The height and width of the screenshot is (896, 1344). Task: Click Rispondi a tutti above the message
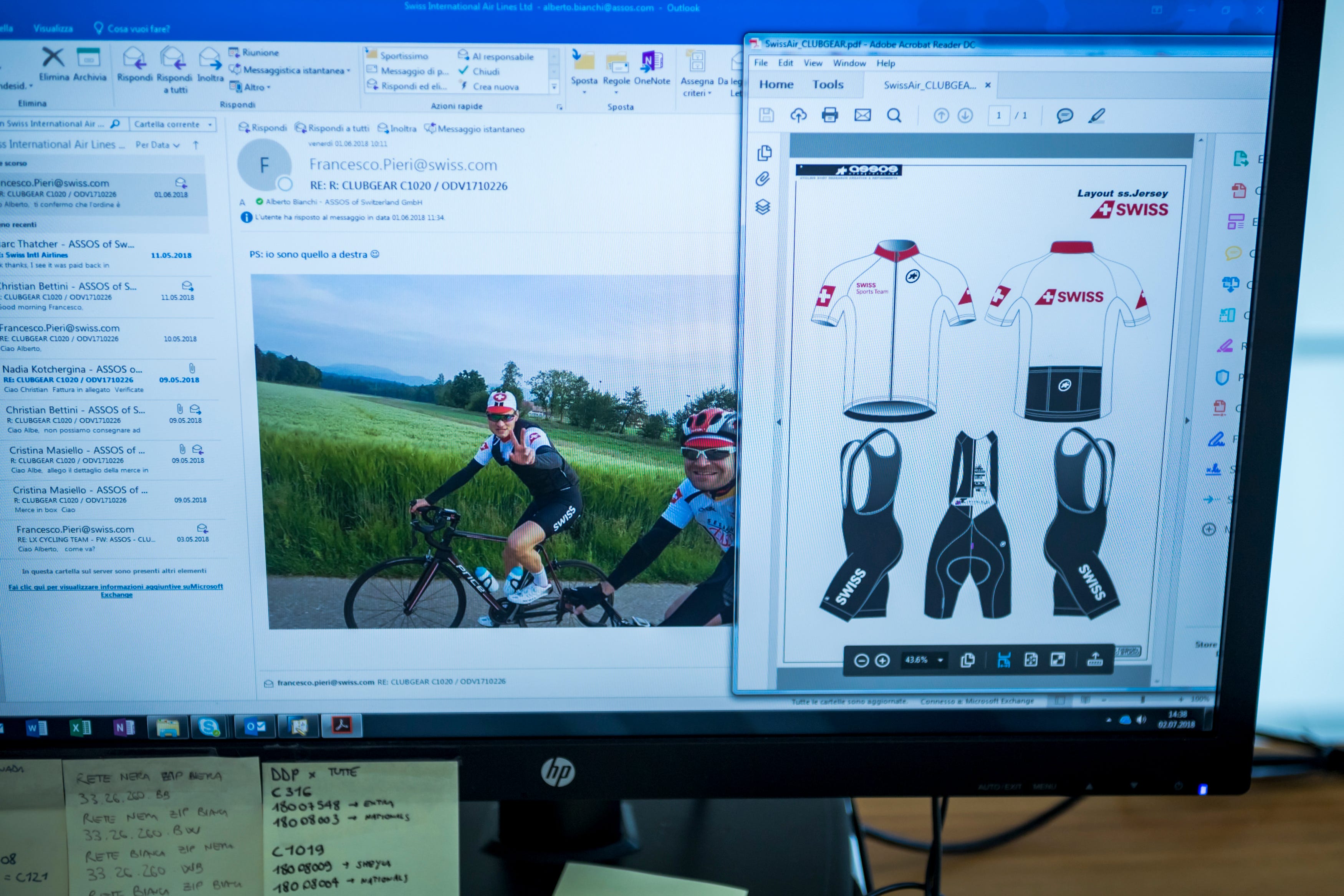332,129
